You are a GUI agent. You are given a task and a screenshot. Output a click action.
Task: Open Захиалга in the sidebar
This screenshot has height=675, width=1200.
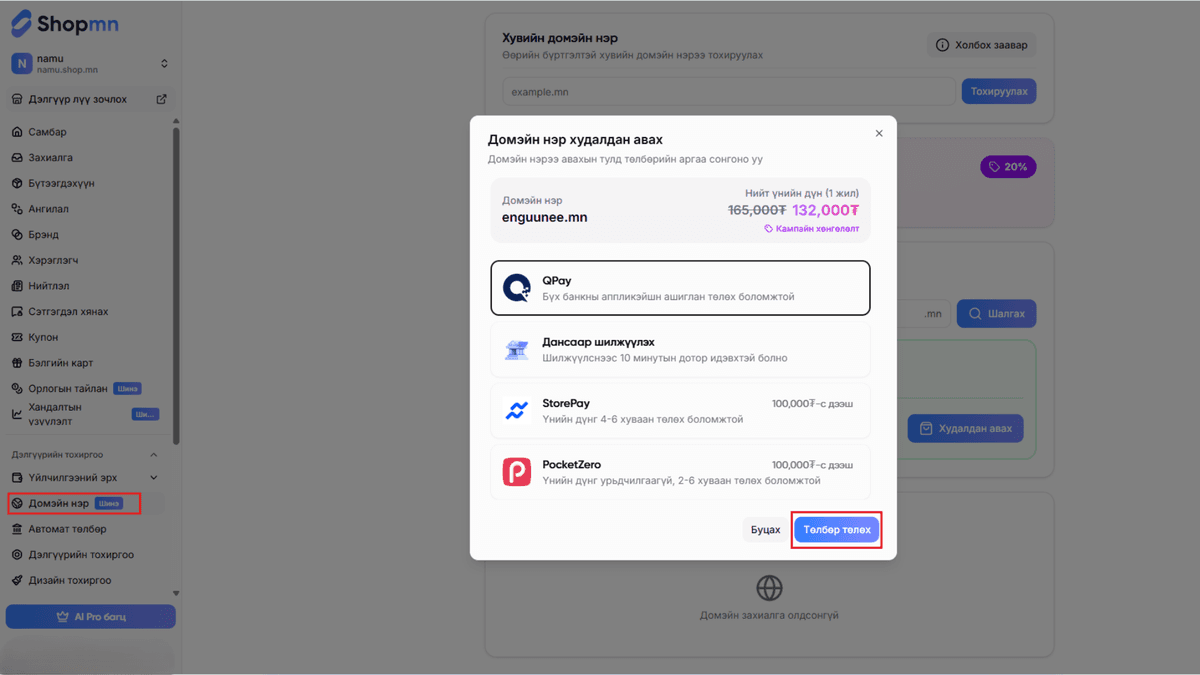[50, 158]
